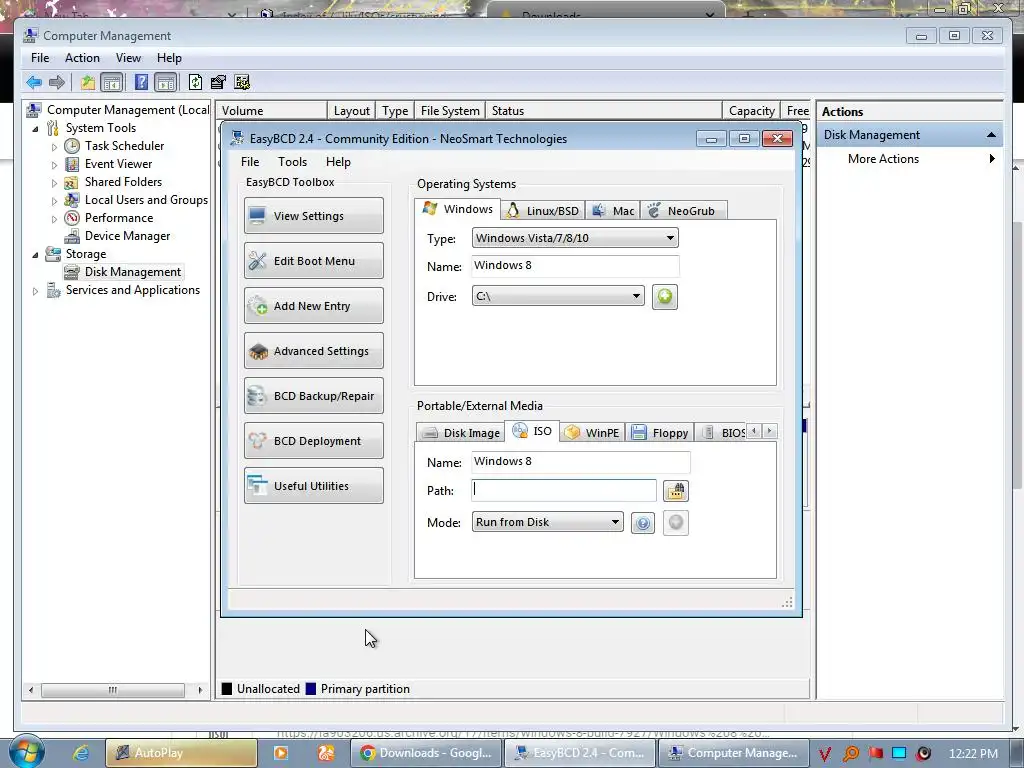This screenshot has width=1024, height=768.
Task: Click the grey round button beside the help icon
Action: (x=675, y=522)
